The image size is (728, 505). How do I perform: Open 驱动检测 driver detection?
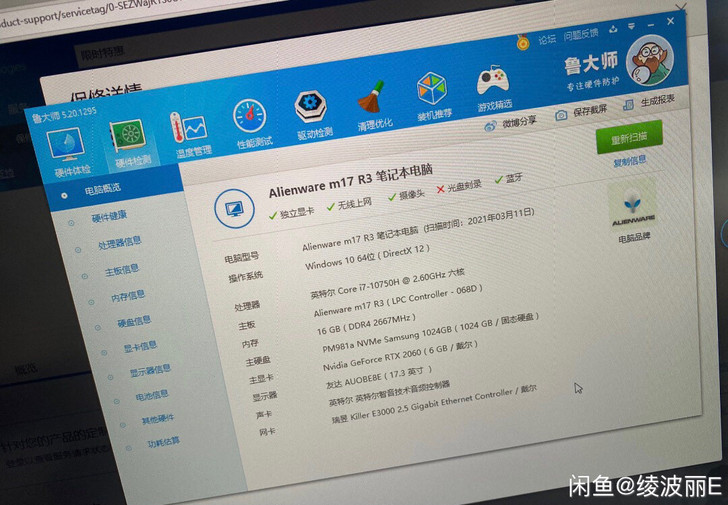coord(312,115)
